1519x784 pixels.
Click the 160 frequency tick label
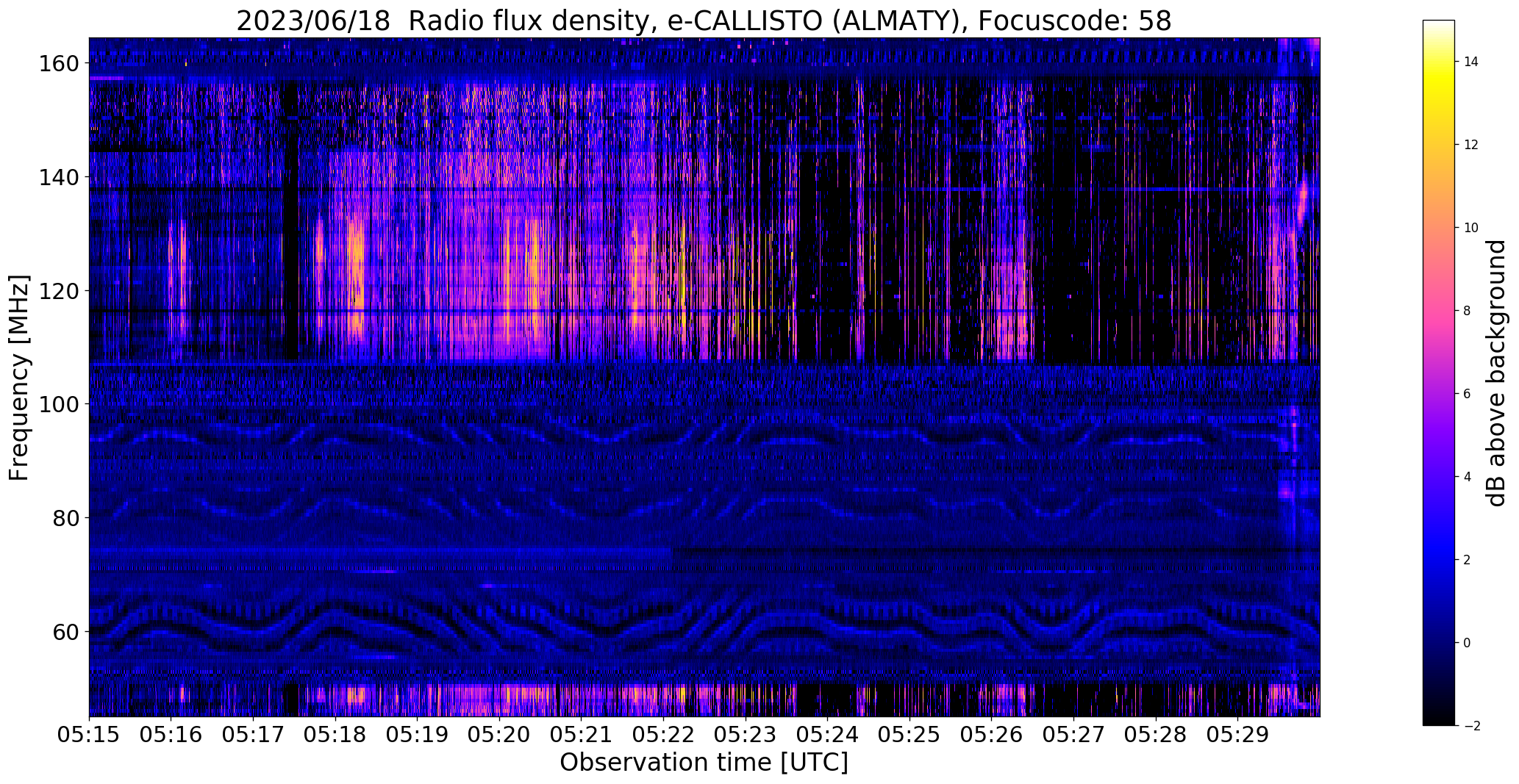tap(58, 64)
